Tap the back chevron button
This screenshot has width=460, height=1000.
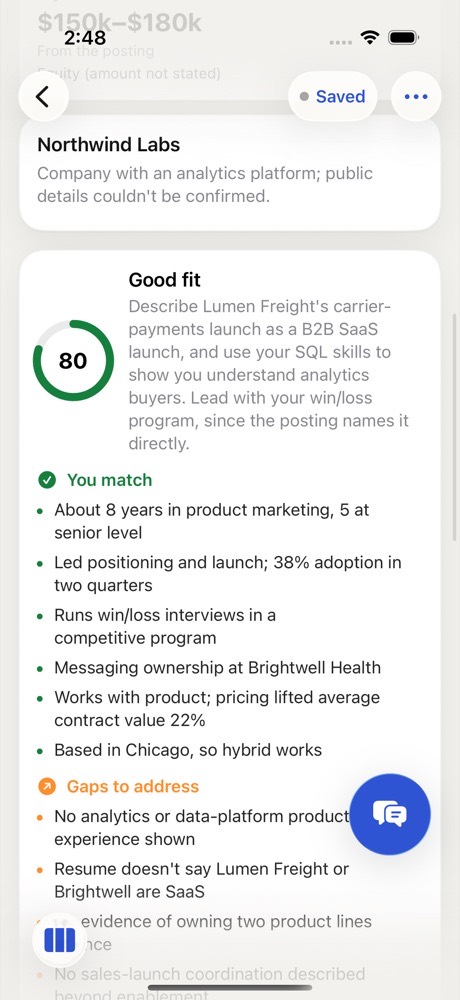coord(43,96)
